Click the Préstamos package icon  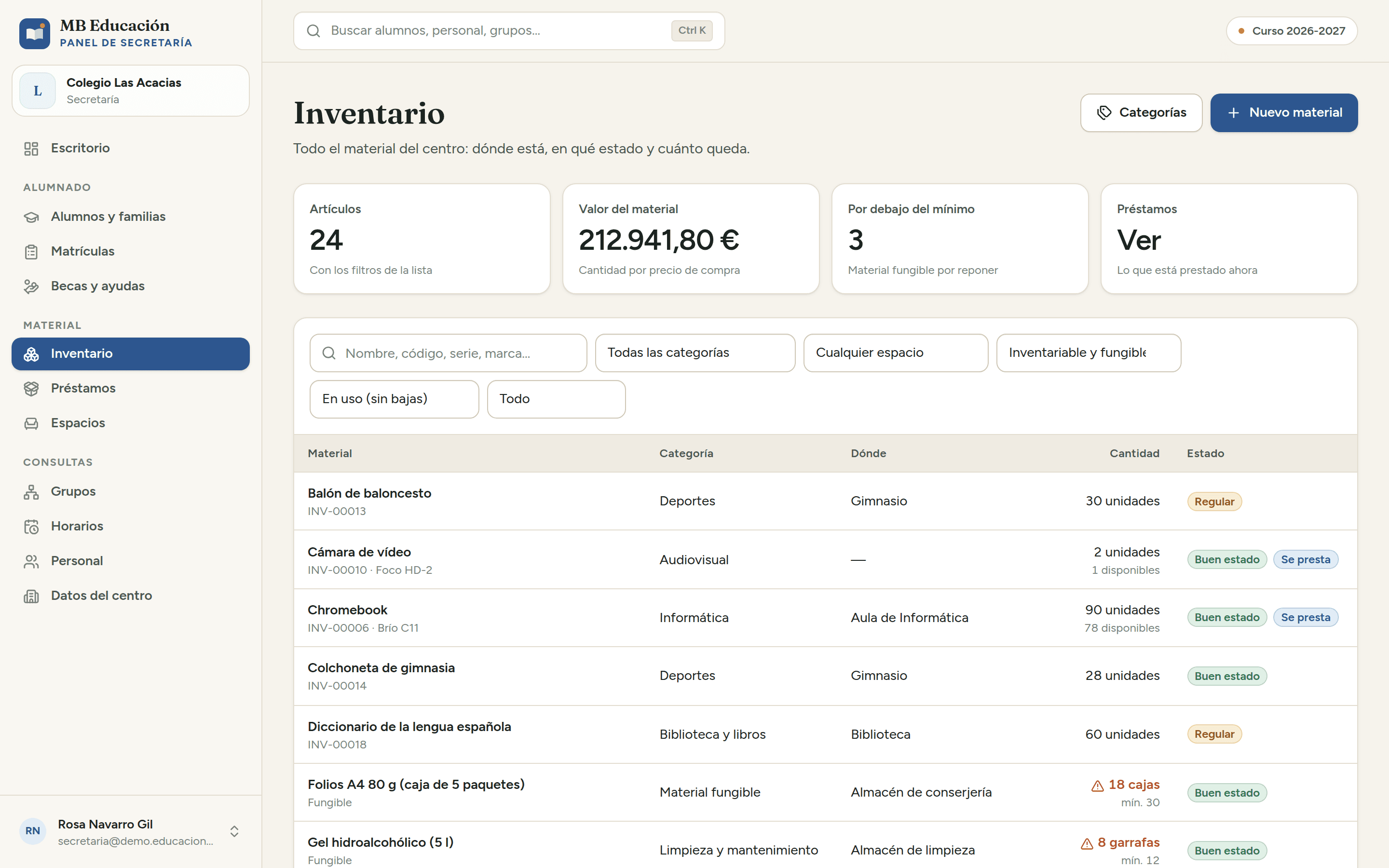pos(31,389)
